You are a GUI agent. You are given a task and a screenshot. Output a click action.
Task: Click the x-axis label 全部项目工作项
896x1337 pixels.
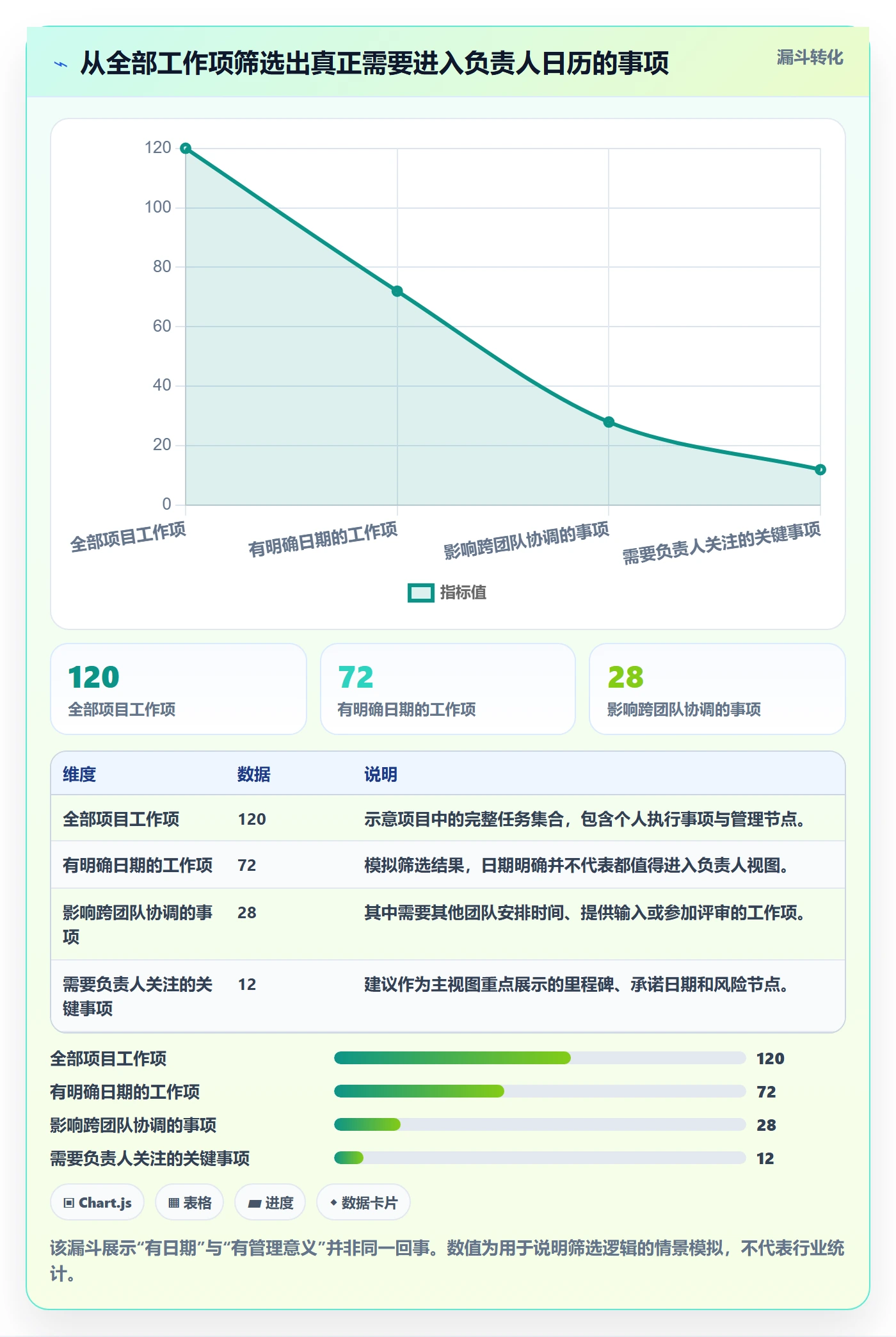point(128,537)
